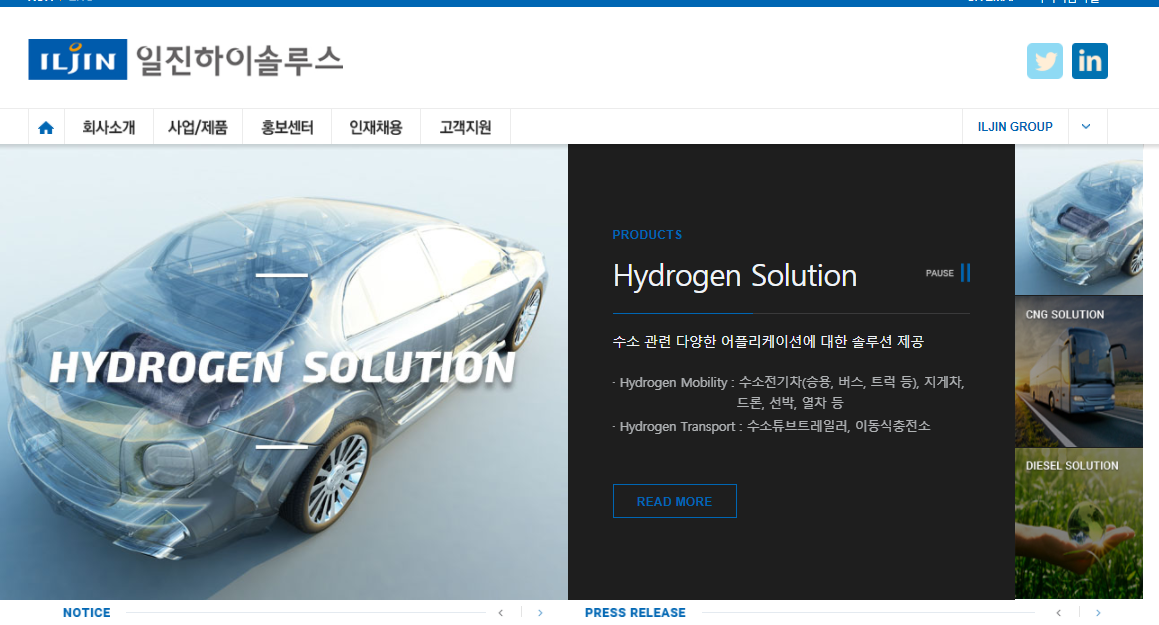
Task: Click the Hydrogen Solution title
Action: (x=735, y=276)
